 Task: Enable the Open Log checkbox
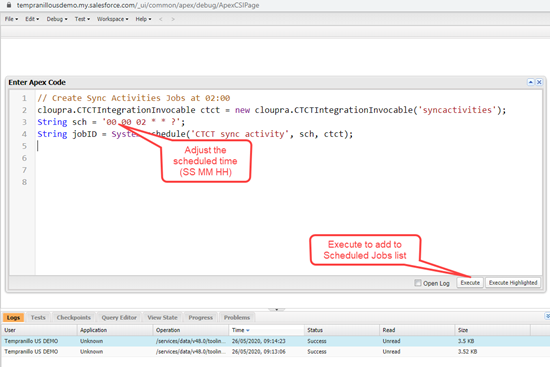417,283
